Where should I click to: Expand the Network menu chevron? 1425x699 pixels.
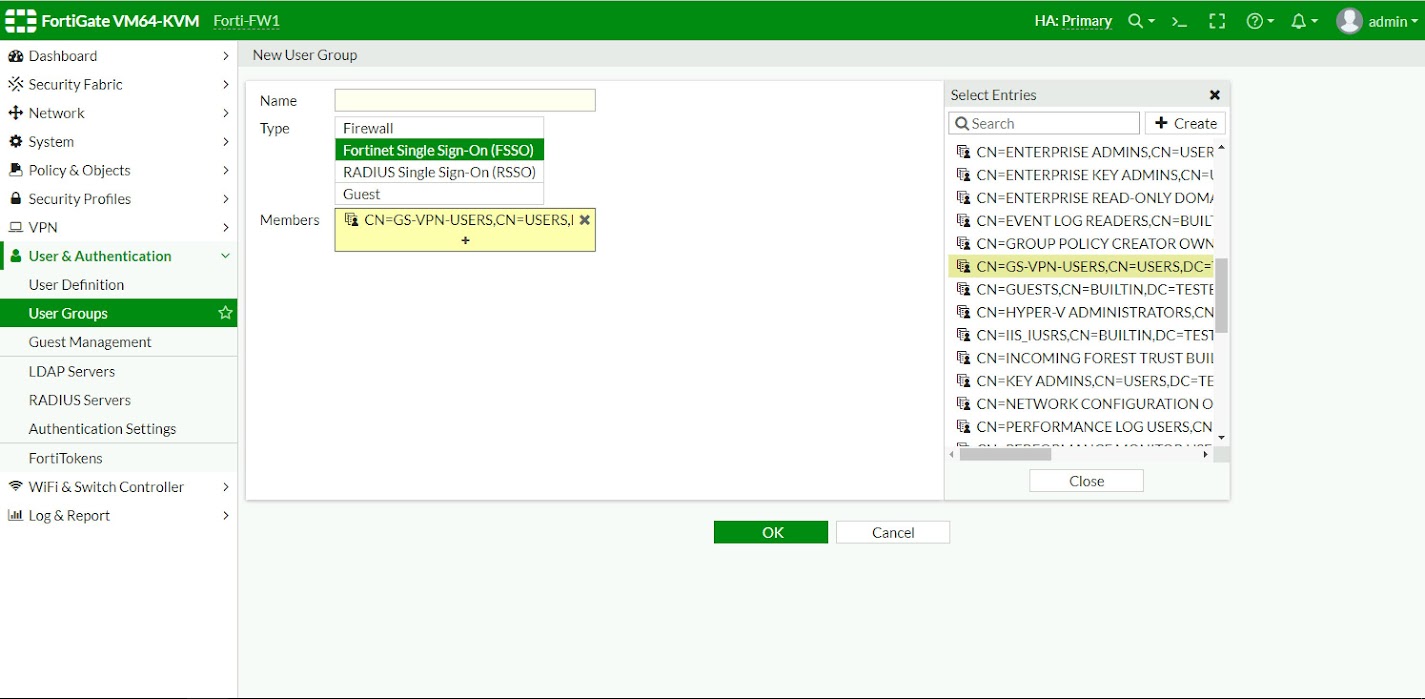pos(226,113)
